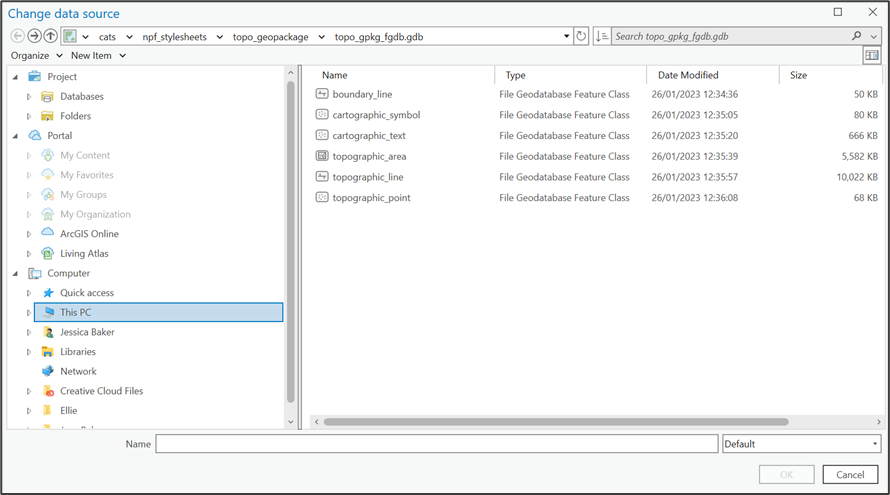890x495 pixels.
Task: Click scroll-right arrow of file list
Action: 878,422
